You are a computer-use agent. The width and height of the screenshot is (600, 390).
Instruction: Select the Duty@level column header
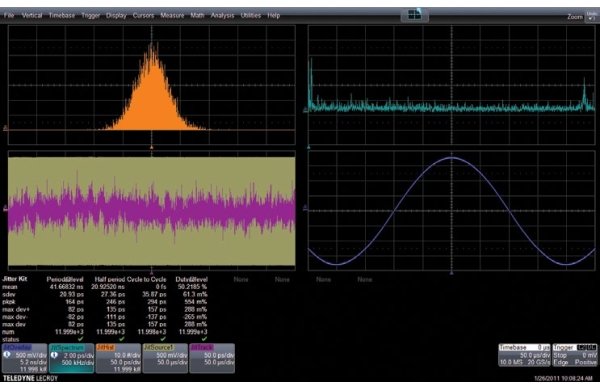191,279
